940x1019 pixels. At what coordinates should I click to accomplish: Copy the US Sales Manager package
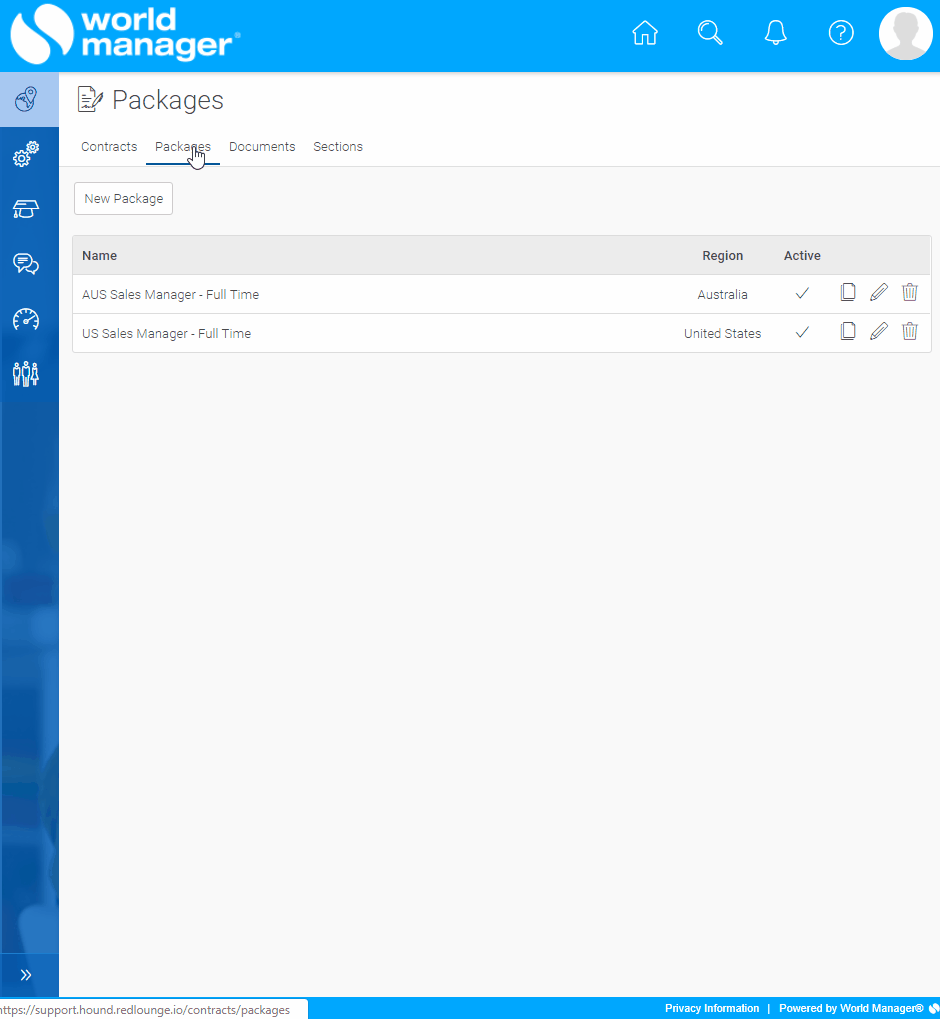click(x=848, y=331)
